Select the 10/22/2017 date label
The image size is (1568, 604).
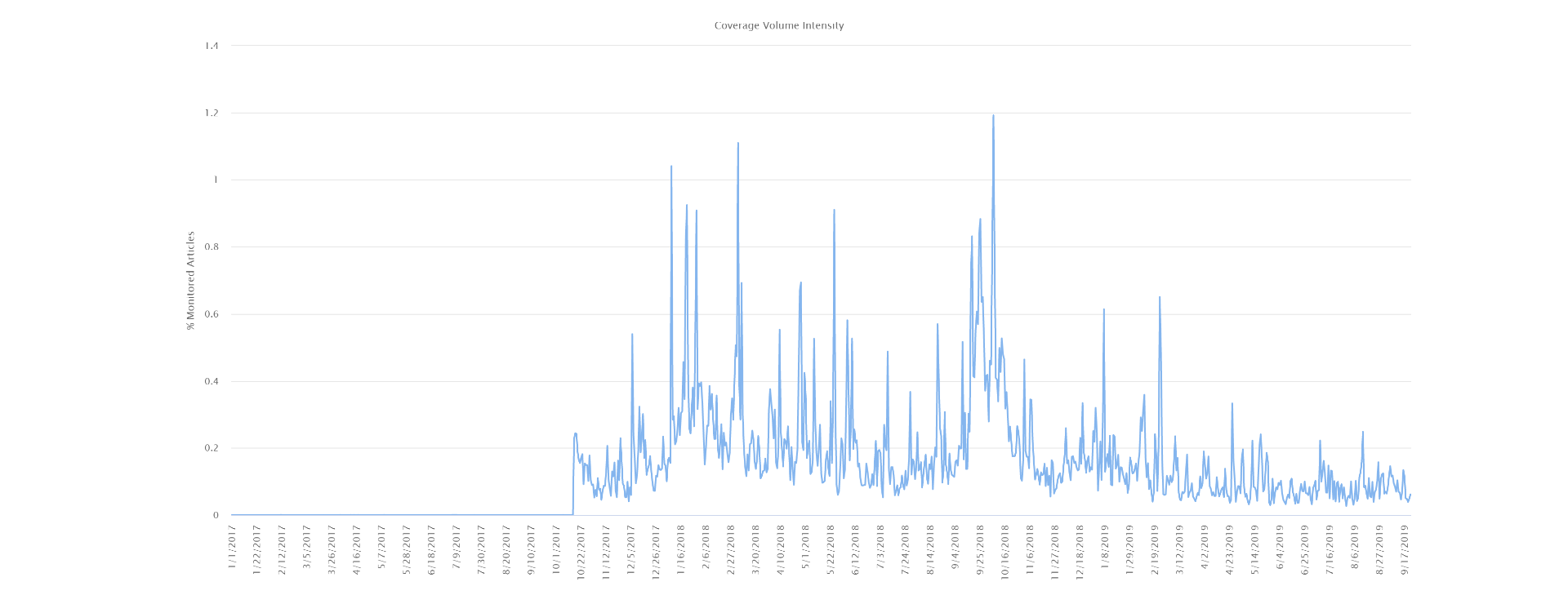(x=581, y=549)
